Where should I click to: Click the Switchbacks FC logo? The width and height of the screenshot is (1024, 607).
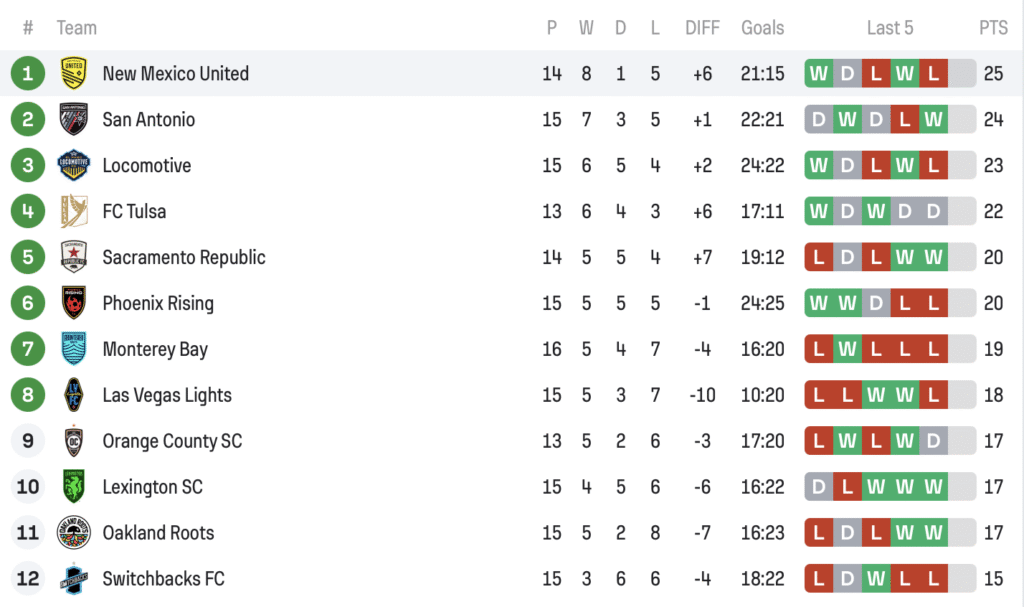click(x=74, y=578)
